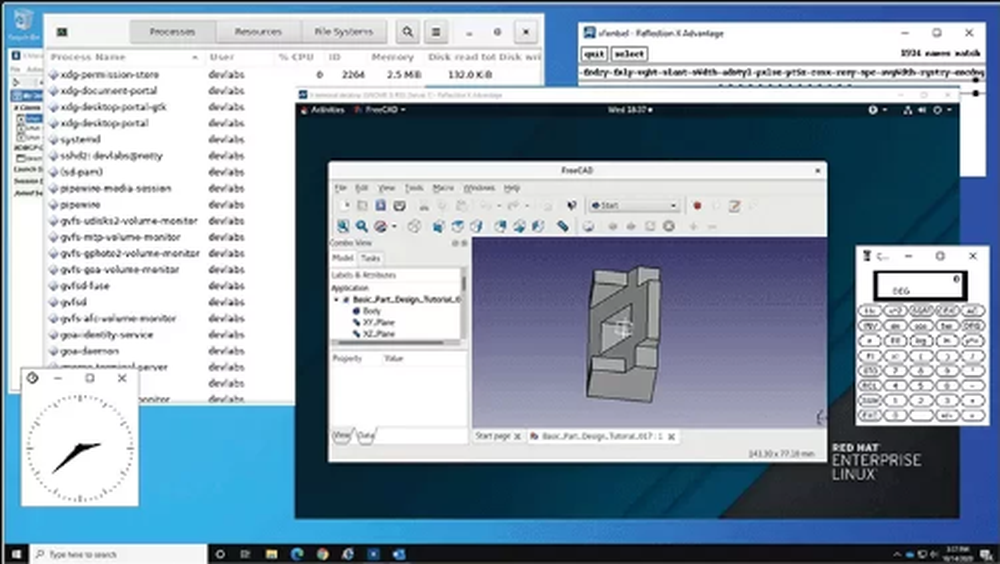The height and width of the screenshot is (564, 1000).
Task: Click the Windows Start button
Action: [15, 554]
